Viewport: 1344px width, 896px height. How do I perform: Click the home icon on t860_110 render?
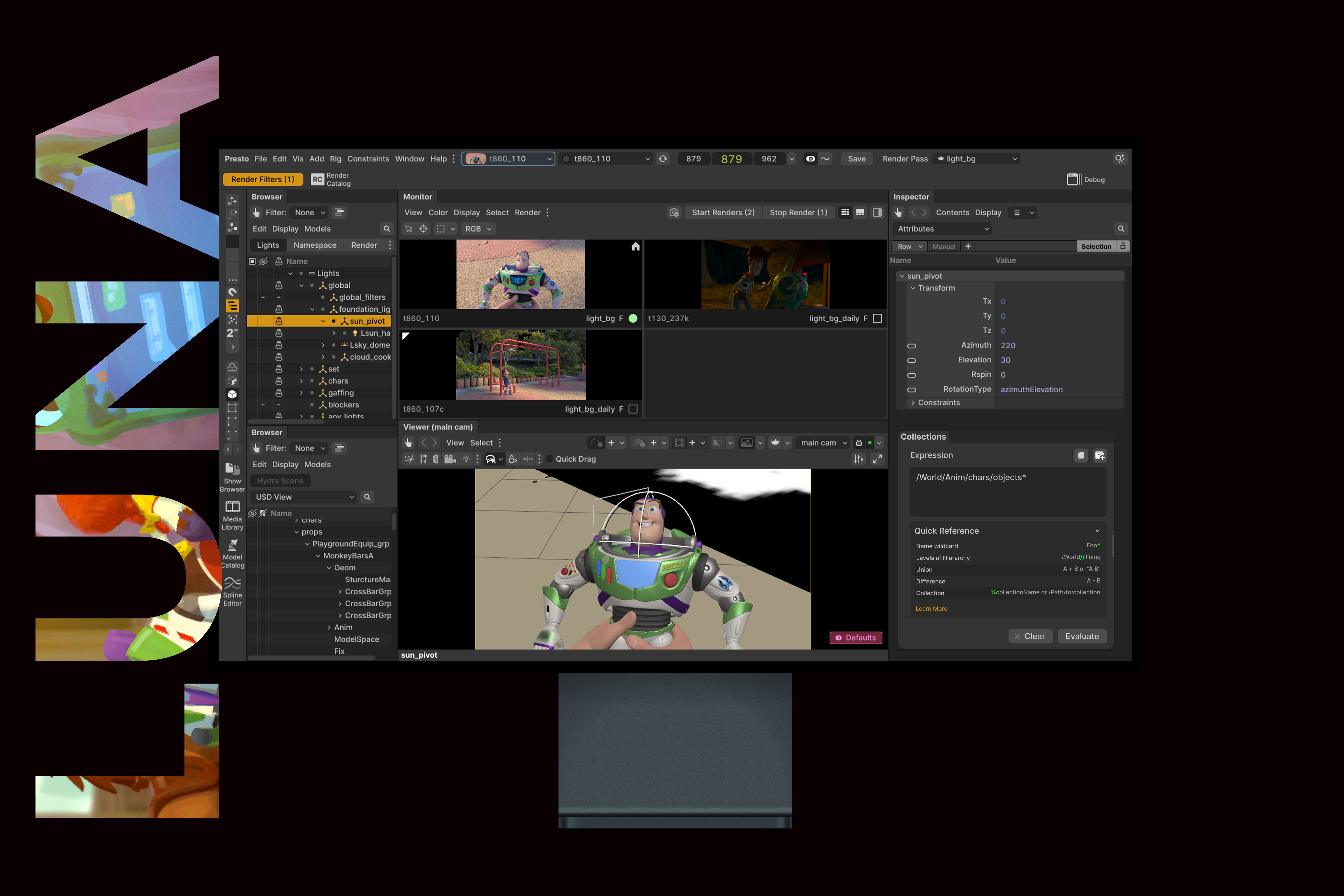tap(635, 246)
